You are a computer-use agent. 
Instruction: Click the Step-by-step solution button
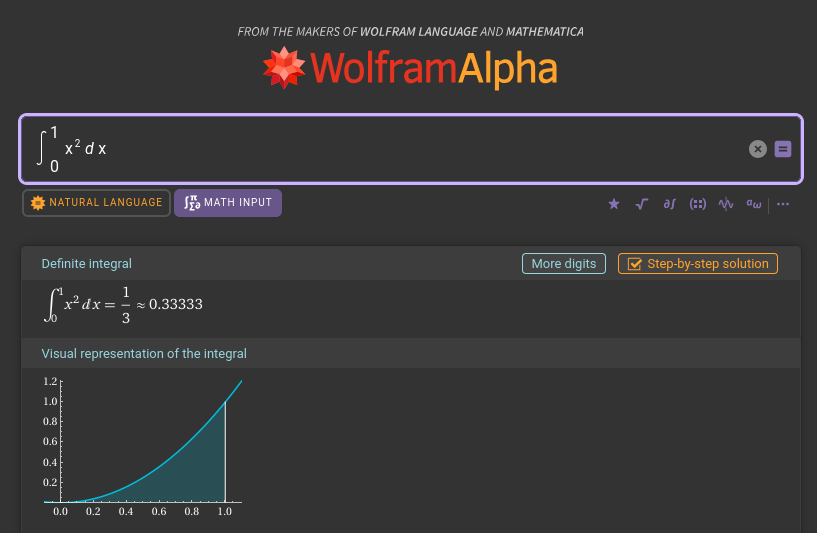click(x=697, y=264)
